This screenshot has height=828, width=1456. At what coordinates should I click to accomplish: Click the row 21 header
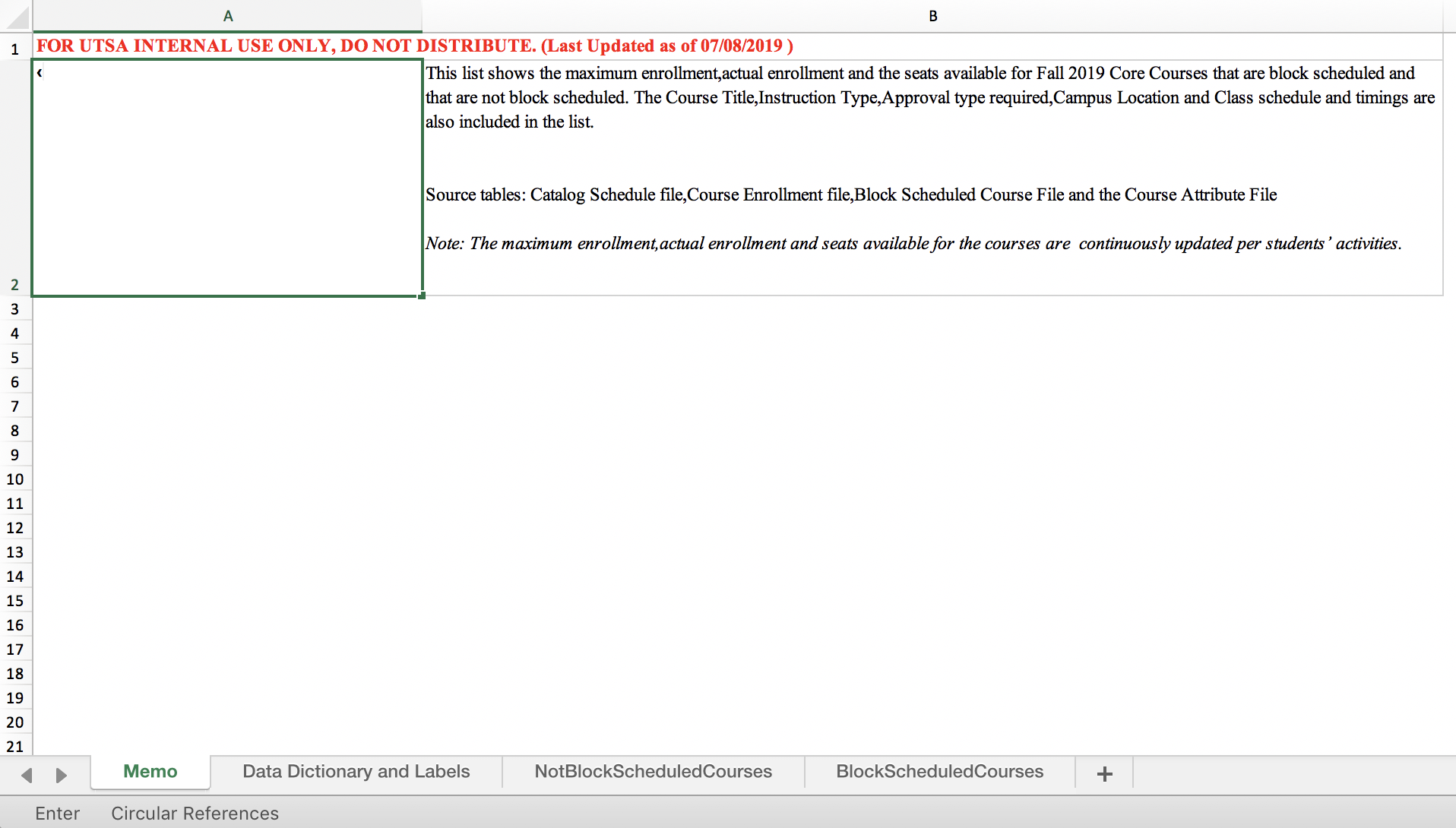pos(15,747)
